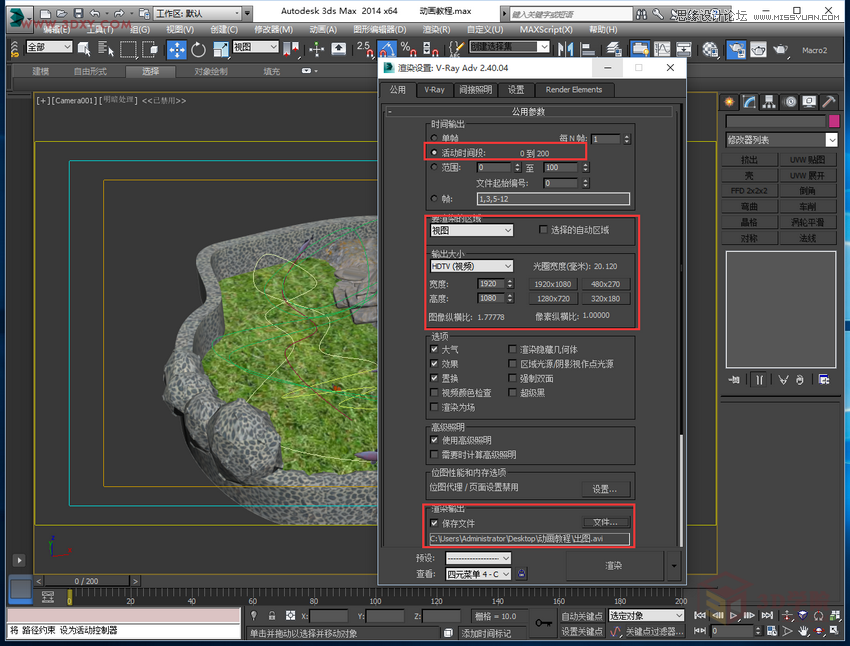This screenshot has height=646, width=850.
Task: Open the Modify panel in command panel
Action: [x=751, y=101]
